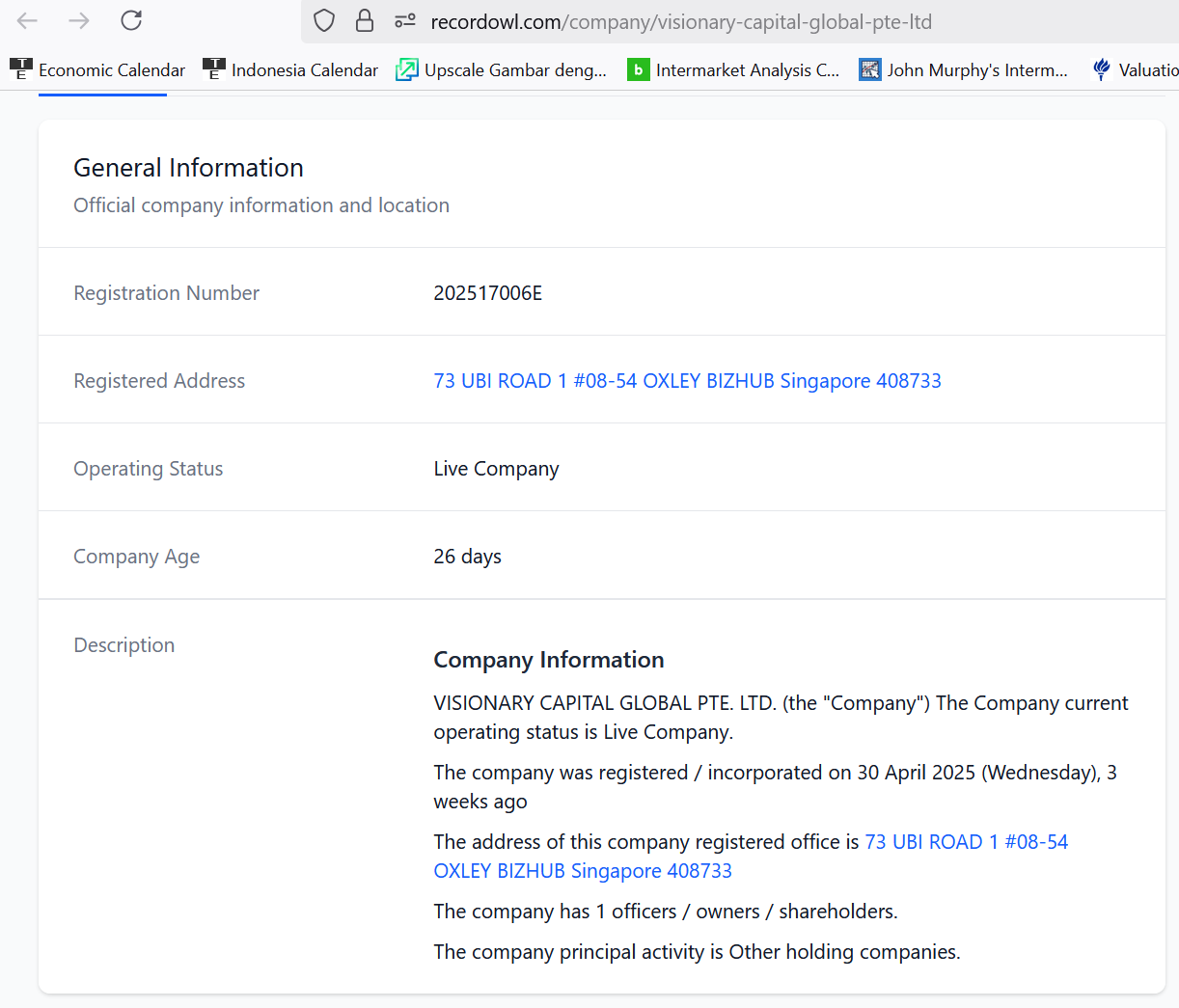The image size is (1179, 1008).
Task: Click the John Murphy bookmark favicon
Action: click(x=870, y=69)
